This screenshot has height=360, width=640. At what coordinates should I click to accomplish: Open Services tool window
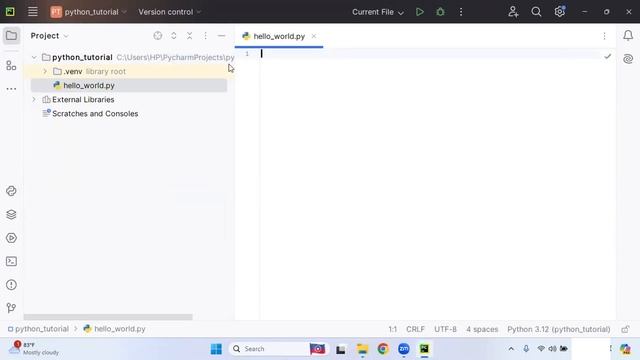[11, 238]
